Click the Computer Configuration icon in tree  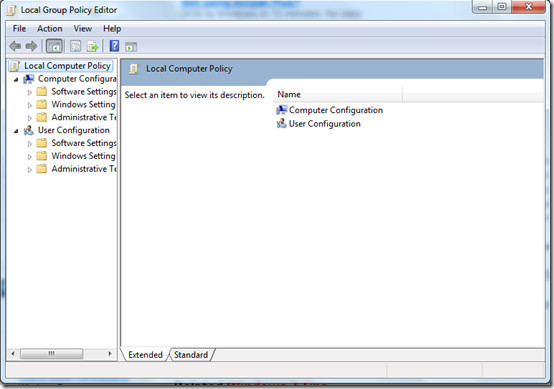(29, 79)
